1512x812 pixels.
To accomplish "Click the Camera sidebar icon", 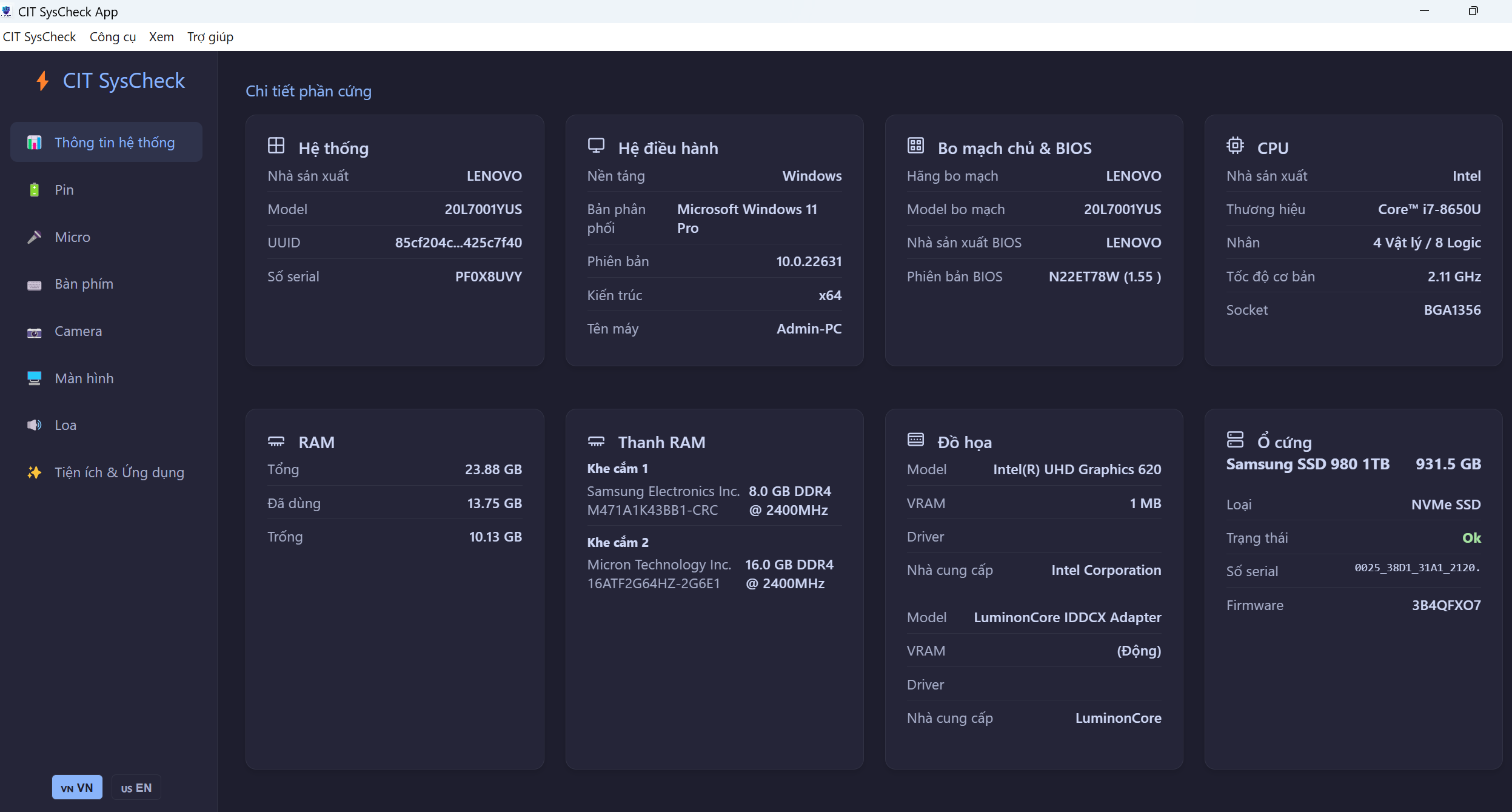I will tap(35, 332).
